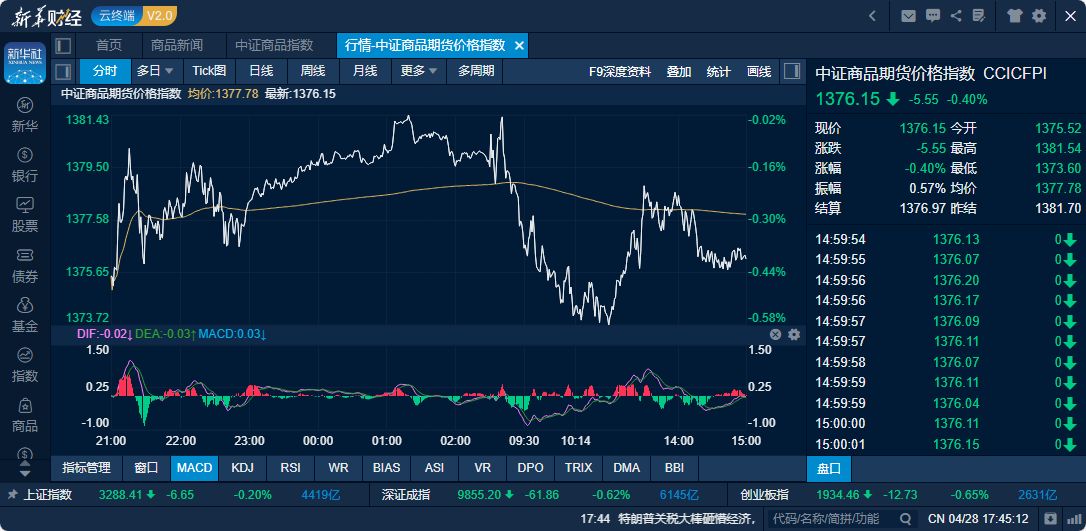Click the note editing icon

click(981, 16)
